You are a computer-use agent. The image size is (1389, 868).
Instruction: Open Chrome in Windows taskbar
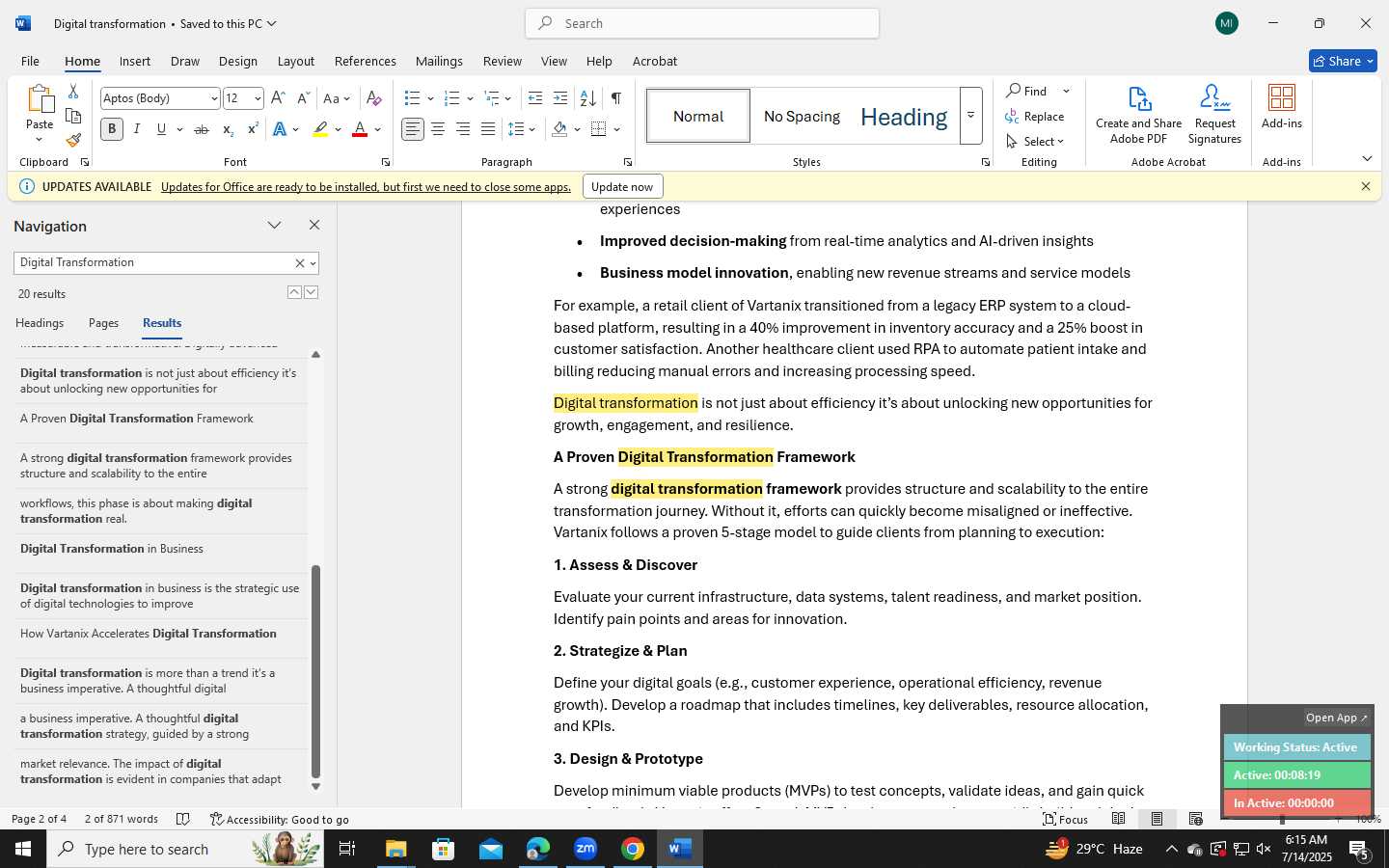point(633,849)
